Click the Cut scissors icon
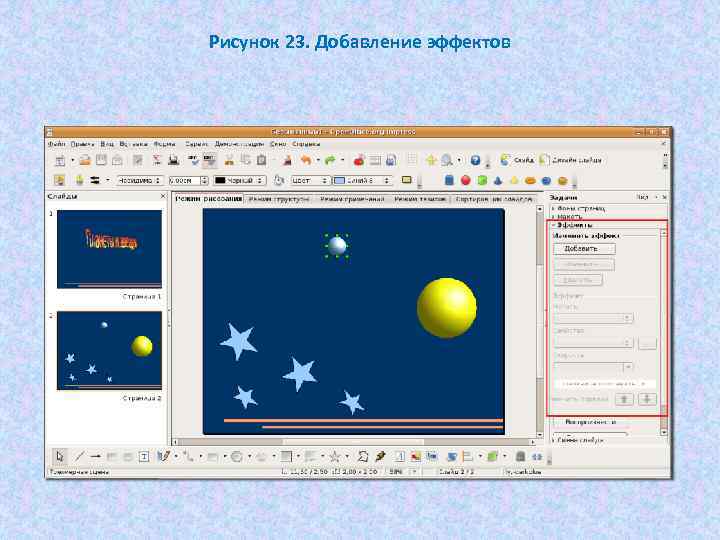The height and width of the screenshot is (540, 720). click(x=229, y=160)
